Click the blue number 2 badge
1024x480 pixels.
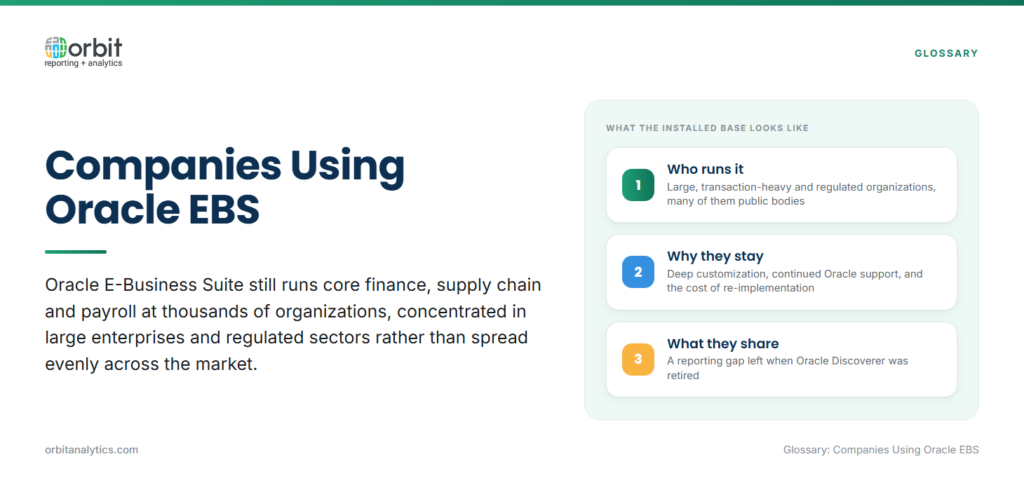coord(638,272)
